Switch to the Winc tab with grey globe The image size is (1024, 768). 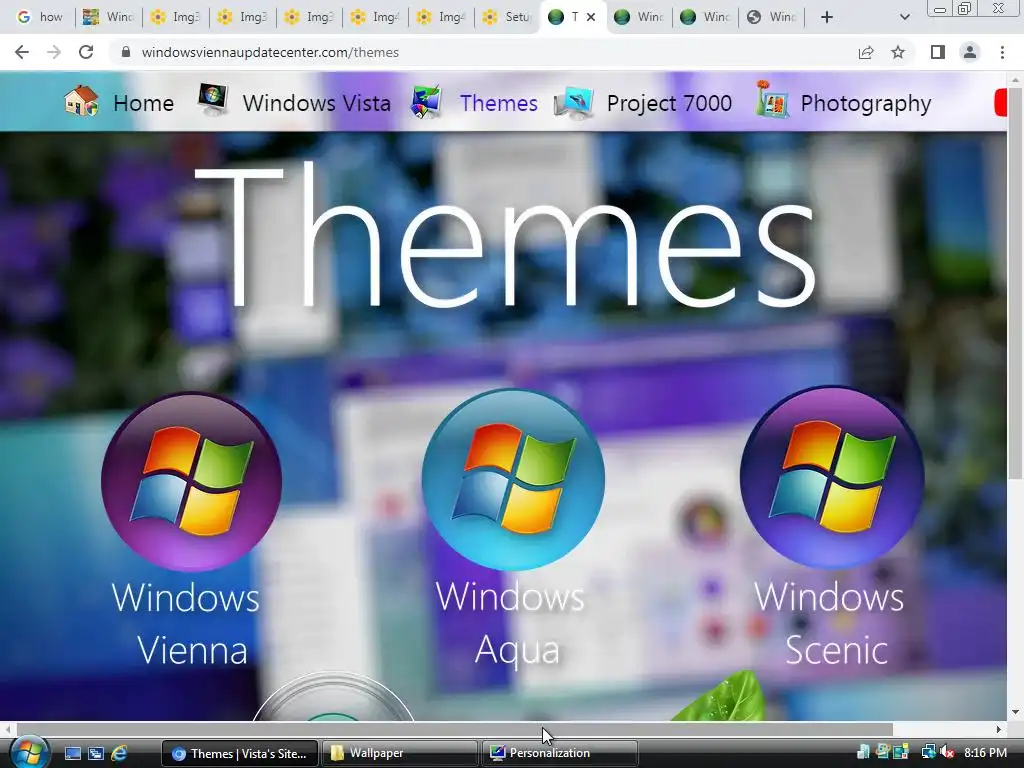[x=772, y=17]
